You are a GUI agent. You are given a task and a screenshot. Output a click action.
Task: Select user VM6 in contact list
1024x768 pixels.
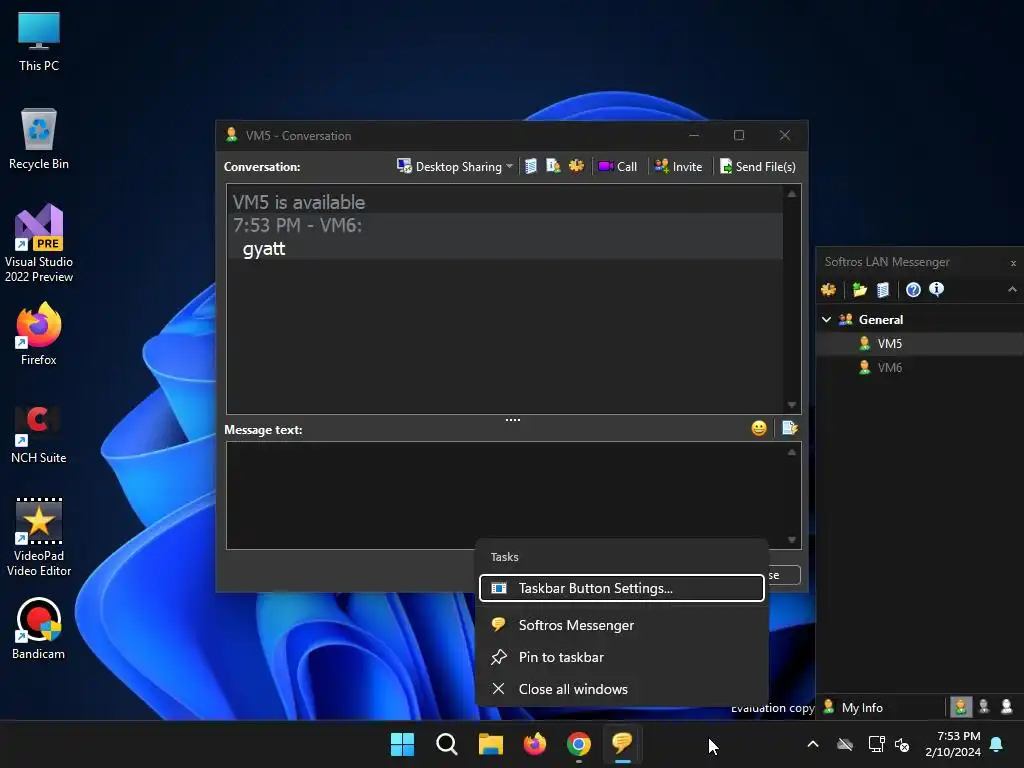pos(920,368)
